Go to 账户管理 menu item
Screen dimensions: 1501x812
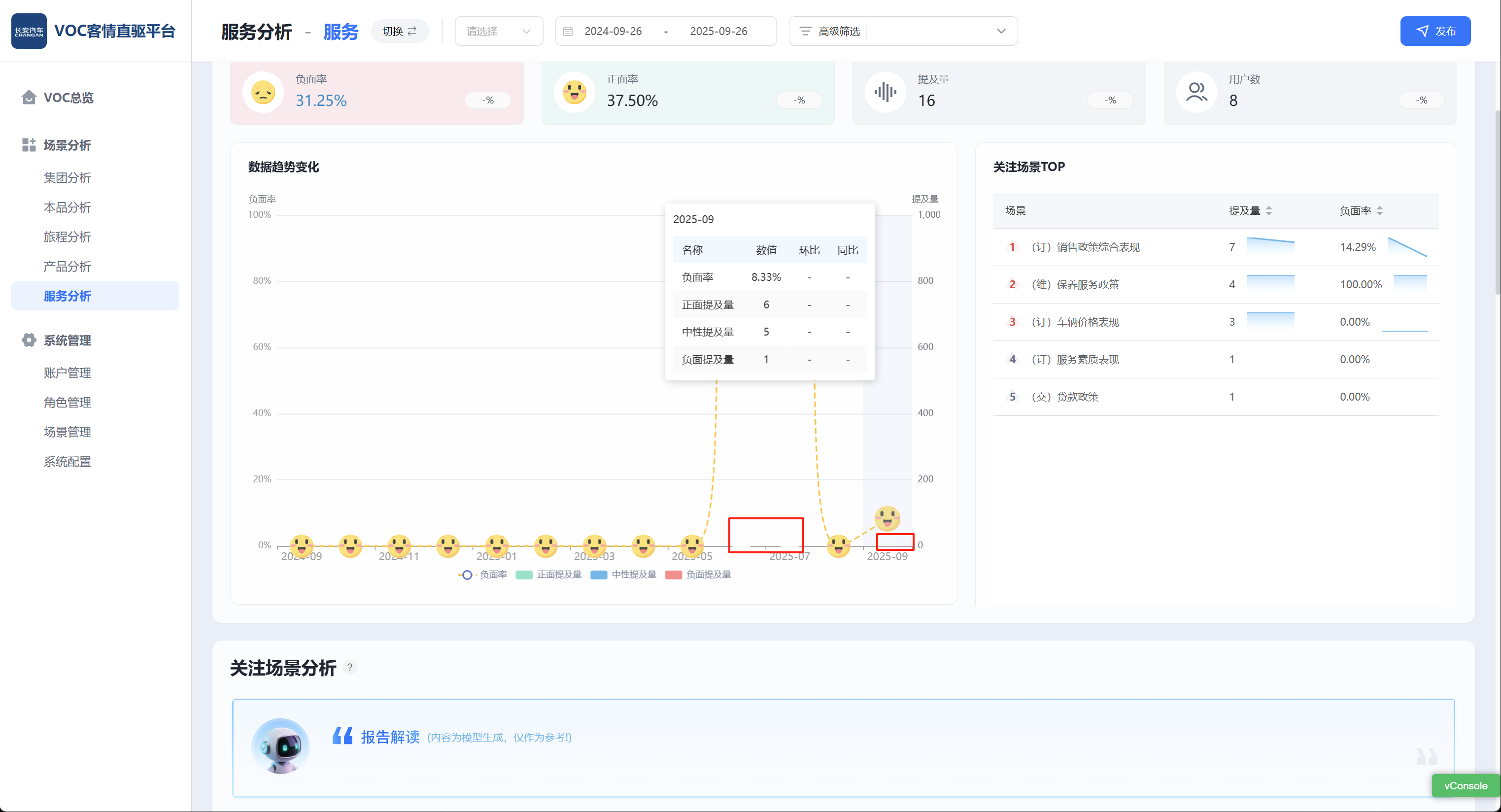click(68, 373)
